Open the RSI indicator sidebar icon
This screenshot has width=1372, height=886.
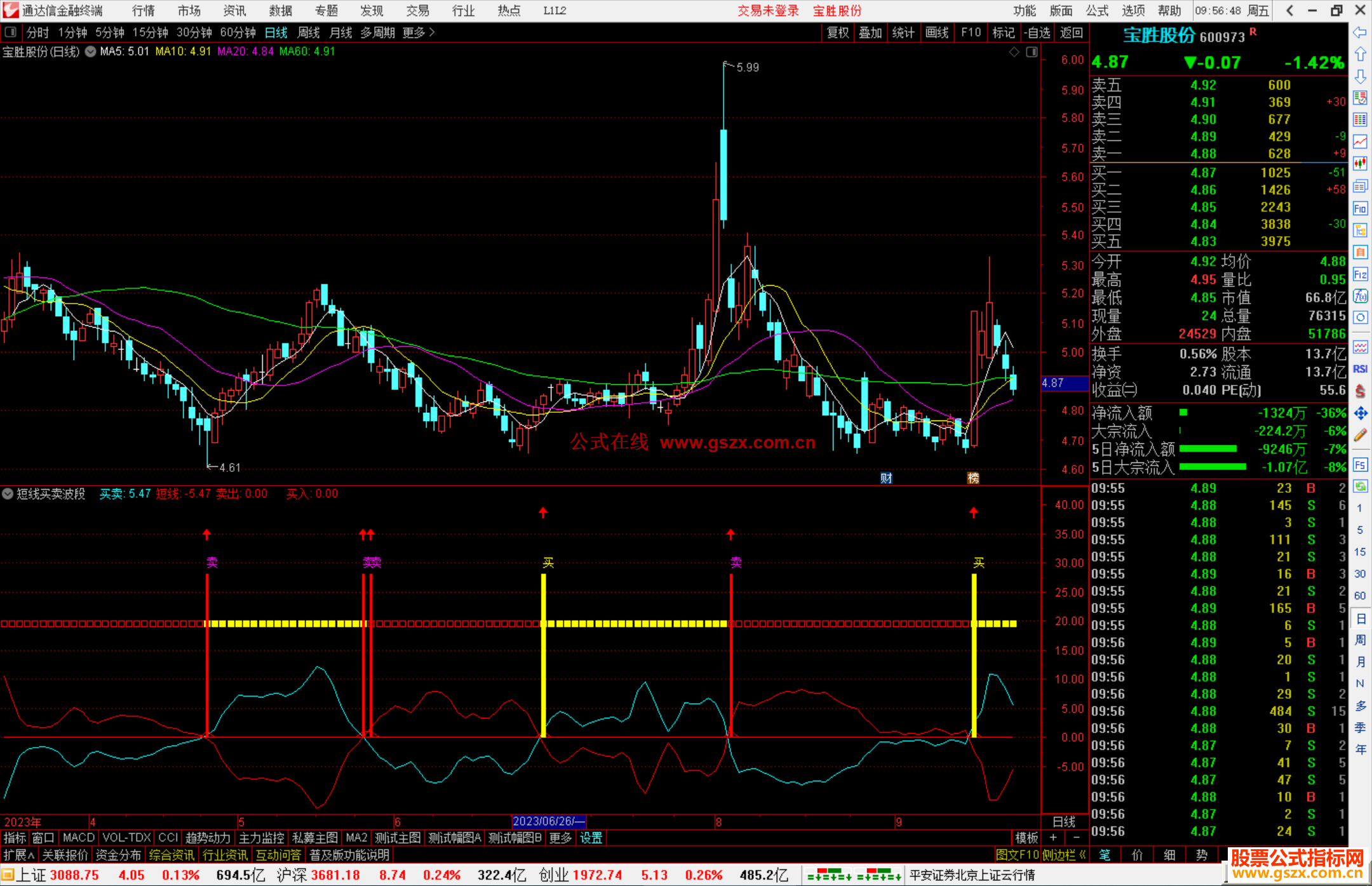pyautogui.click(x=1360, y=369)
